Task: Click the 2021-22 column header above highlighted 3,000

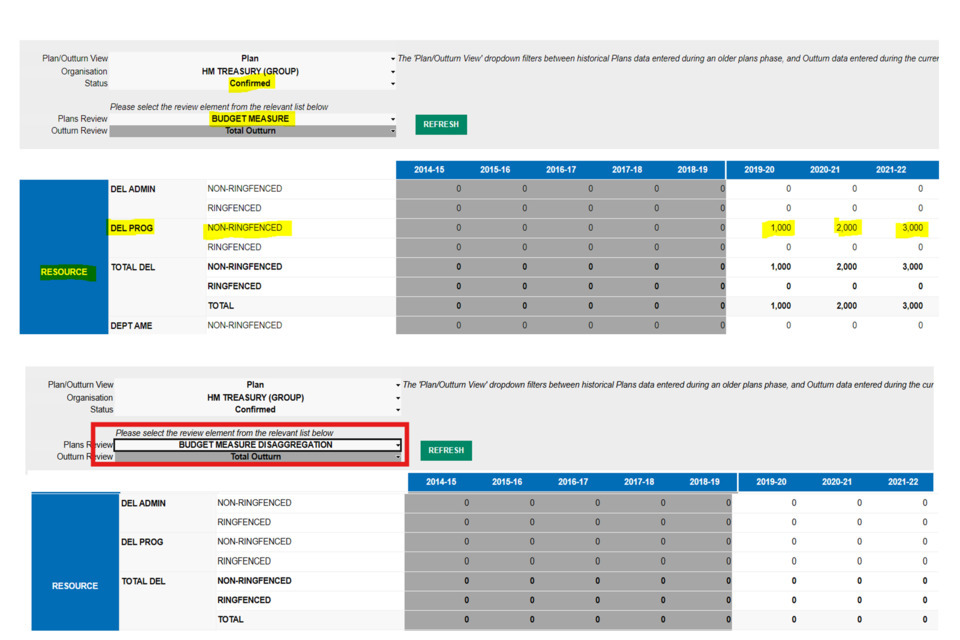Action: pos(891,170)
